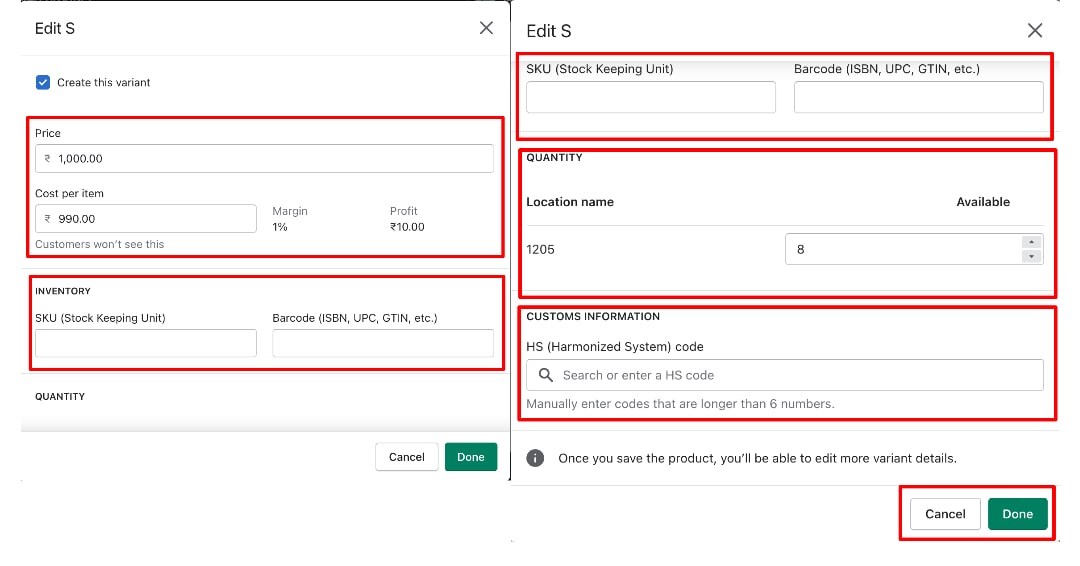Viewport: 1080px width, 566px height.
Task: Click the Profit value ₹10.00
Action: (407, 227)
